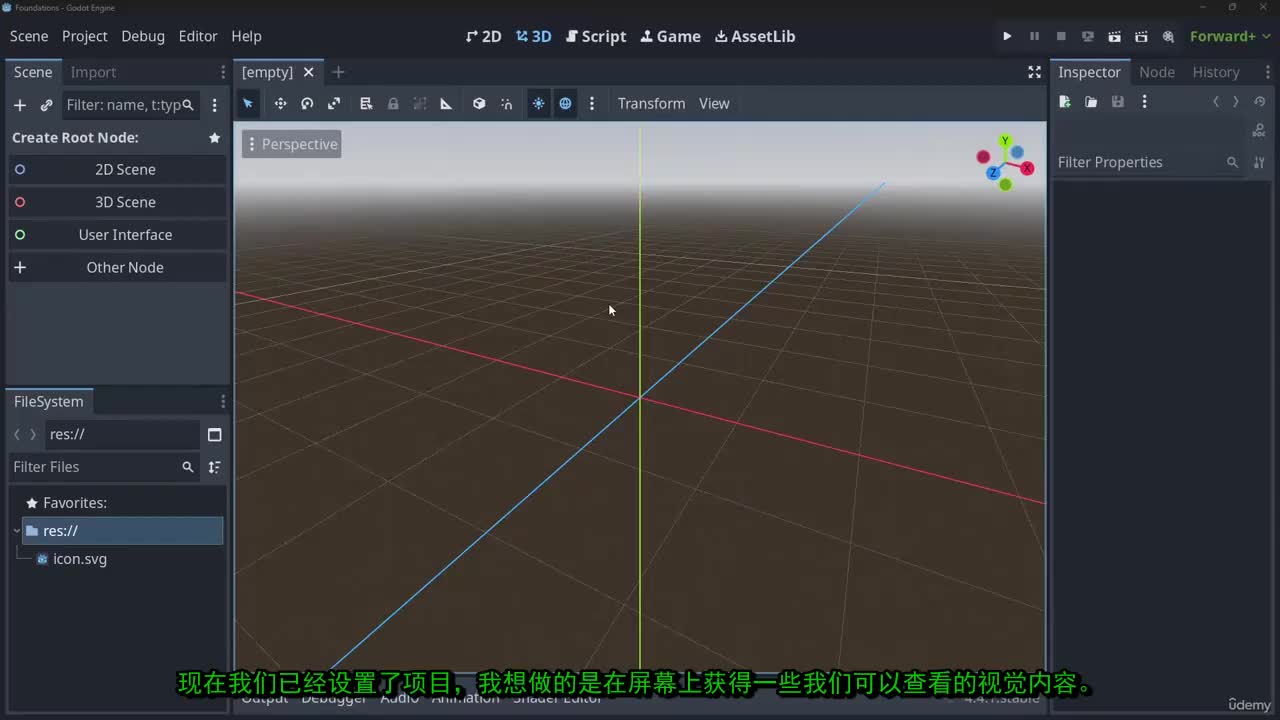Toggle FileSystem split mode icon
This screenshot has height=720, width=1280.
(x=214, y=435)
